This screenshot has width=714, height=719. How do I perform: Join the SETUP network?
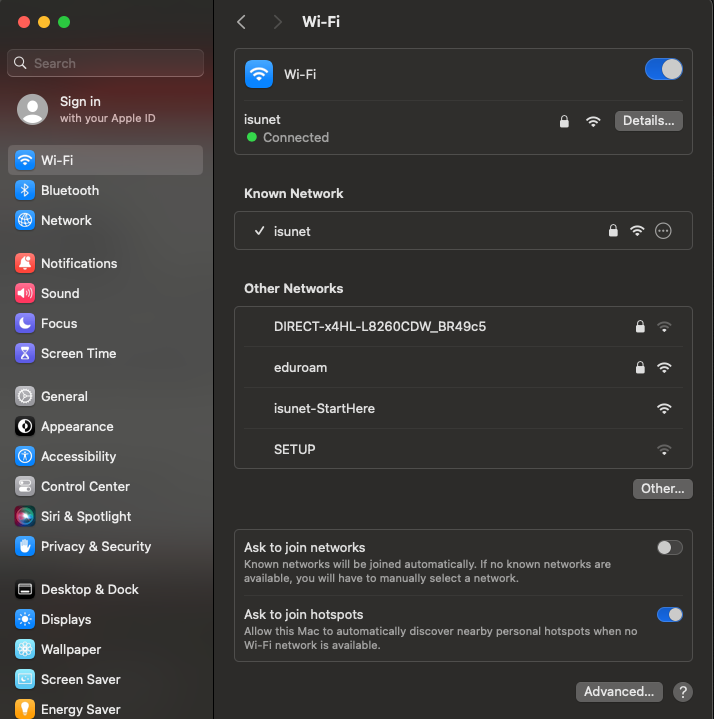coord(463,449)
